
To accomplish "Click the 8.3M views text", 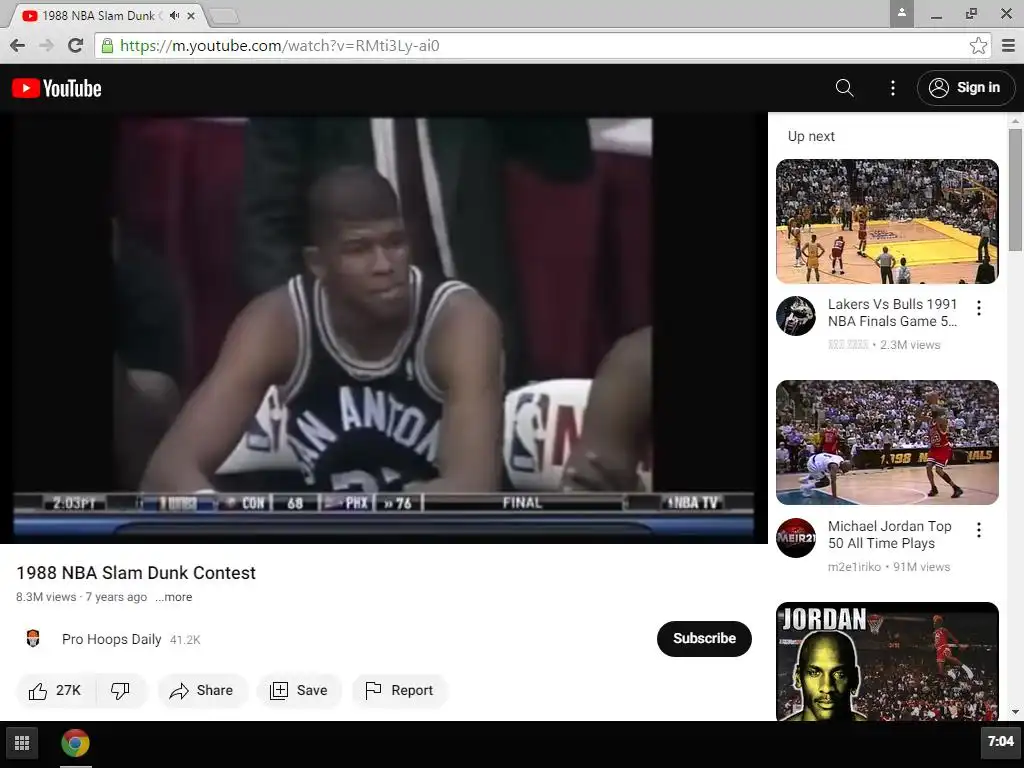I will tap(46, 597).
